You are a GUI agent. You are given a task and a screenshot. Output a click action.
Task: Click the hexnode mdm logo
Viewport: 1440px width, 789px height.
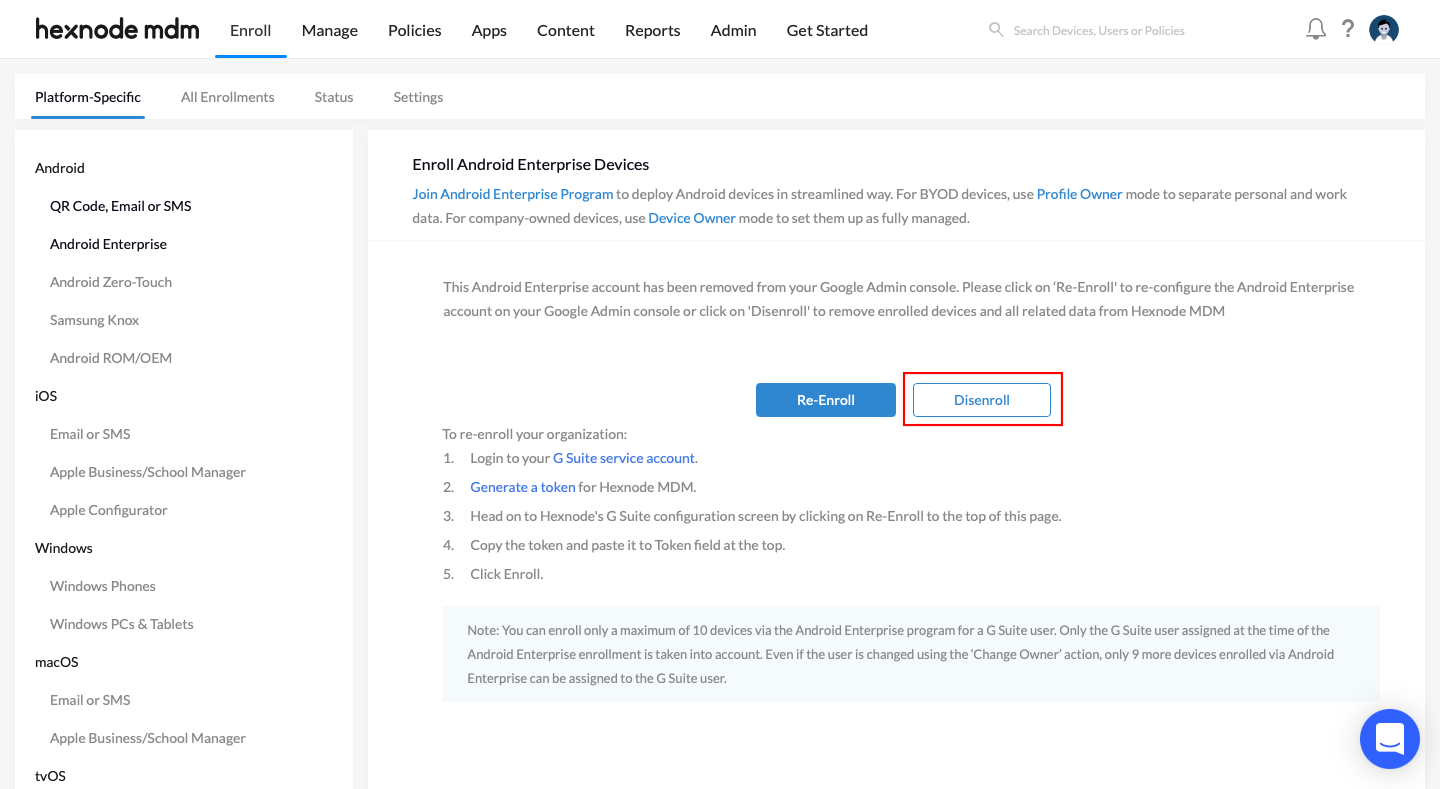coord(117,30)
